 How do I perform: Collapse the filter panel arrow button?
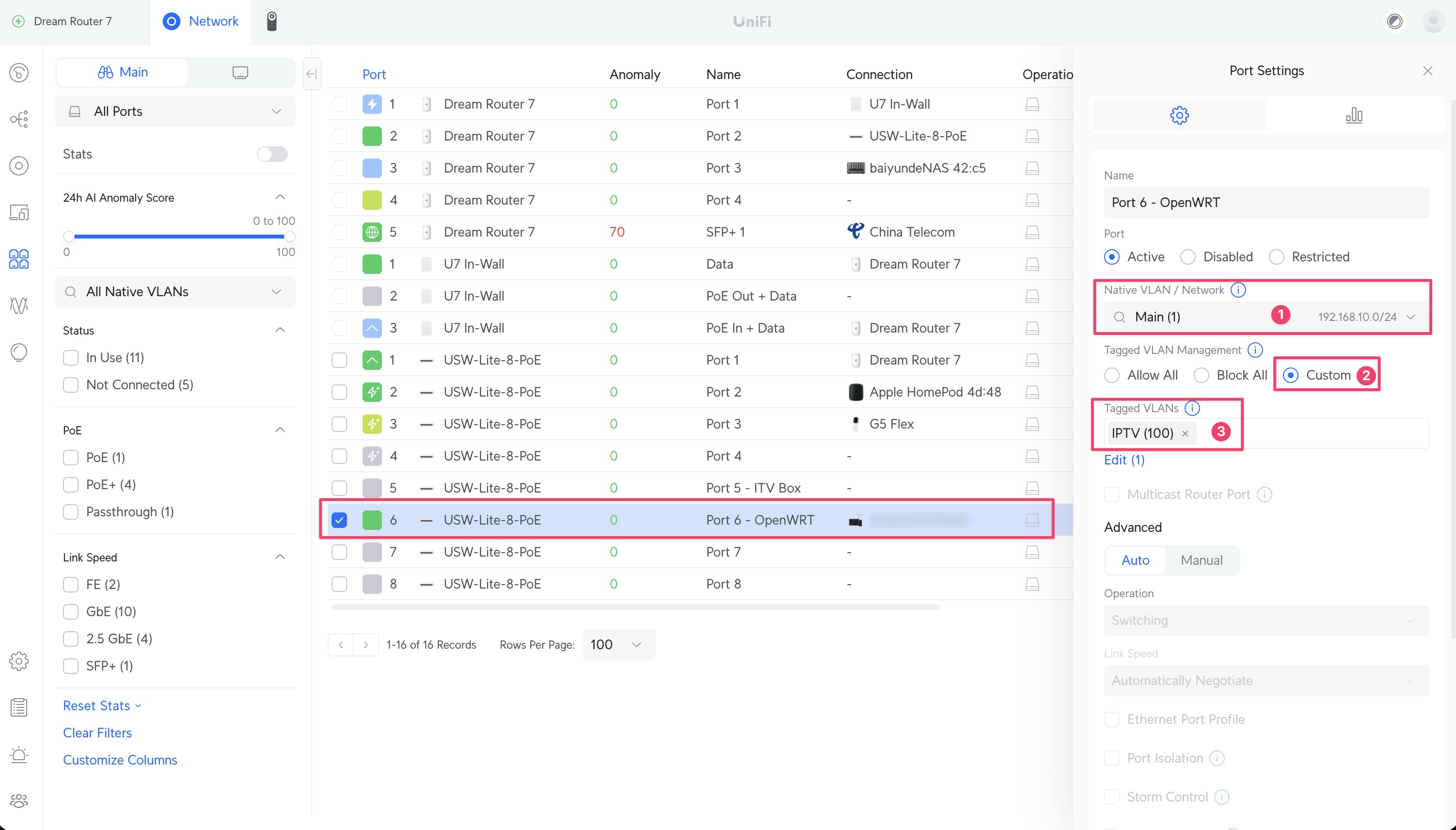pos(312,74)
